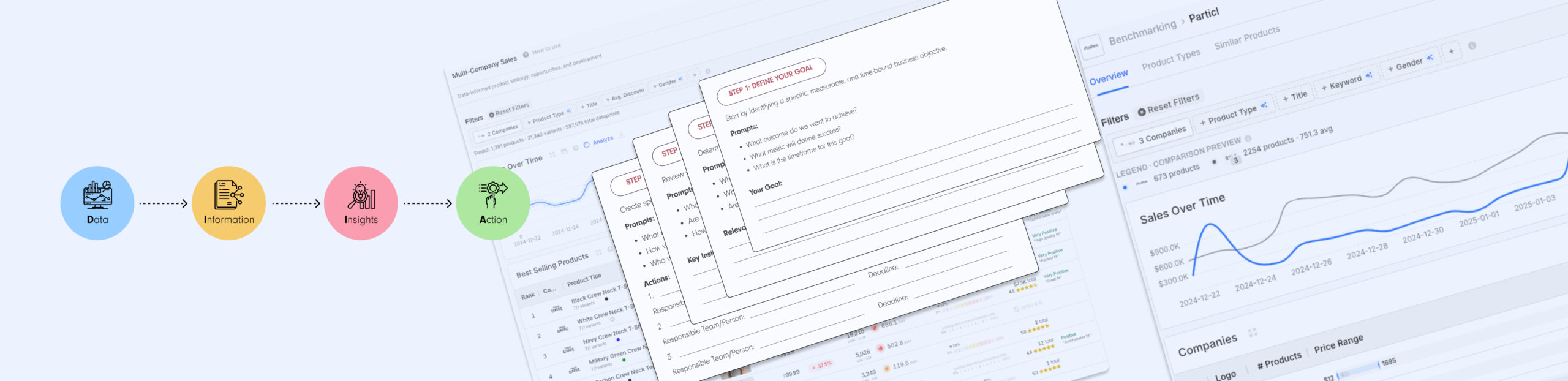Click the # Products column header
The height and width of the screenshot is (381, 1568).
[x=1279, y=361]
